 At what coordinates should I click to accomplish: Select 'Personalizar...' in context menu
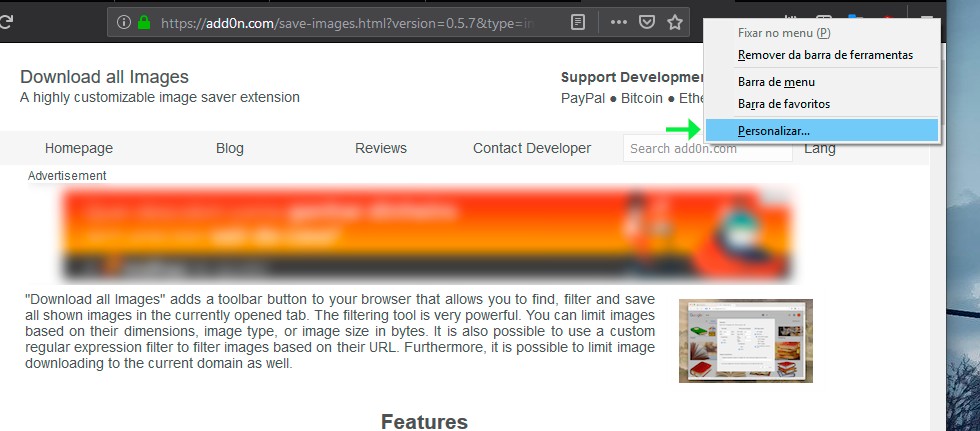pos(821,131)
